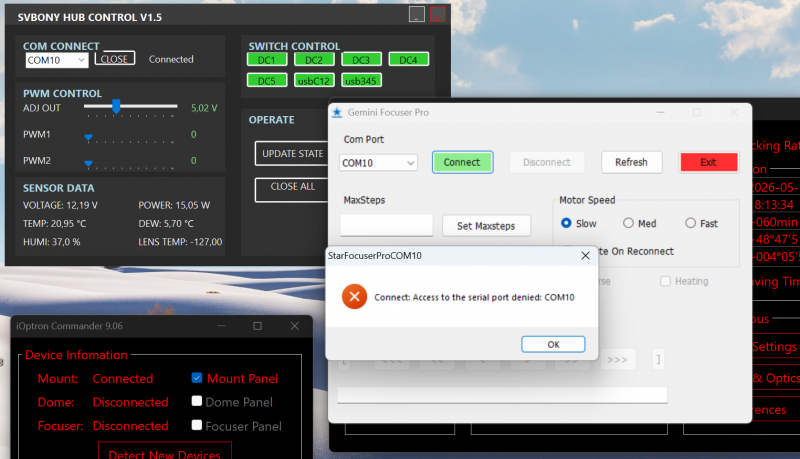Click the >>> step button in Gemini Focuser
Viewport: 800px width, 459px height.
pyautogui.click(x=617, y=359)
